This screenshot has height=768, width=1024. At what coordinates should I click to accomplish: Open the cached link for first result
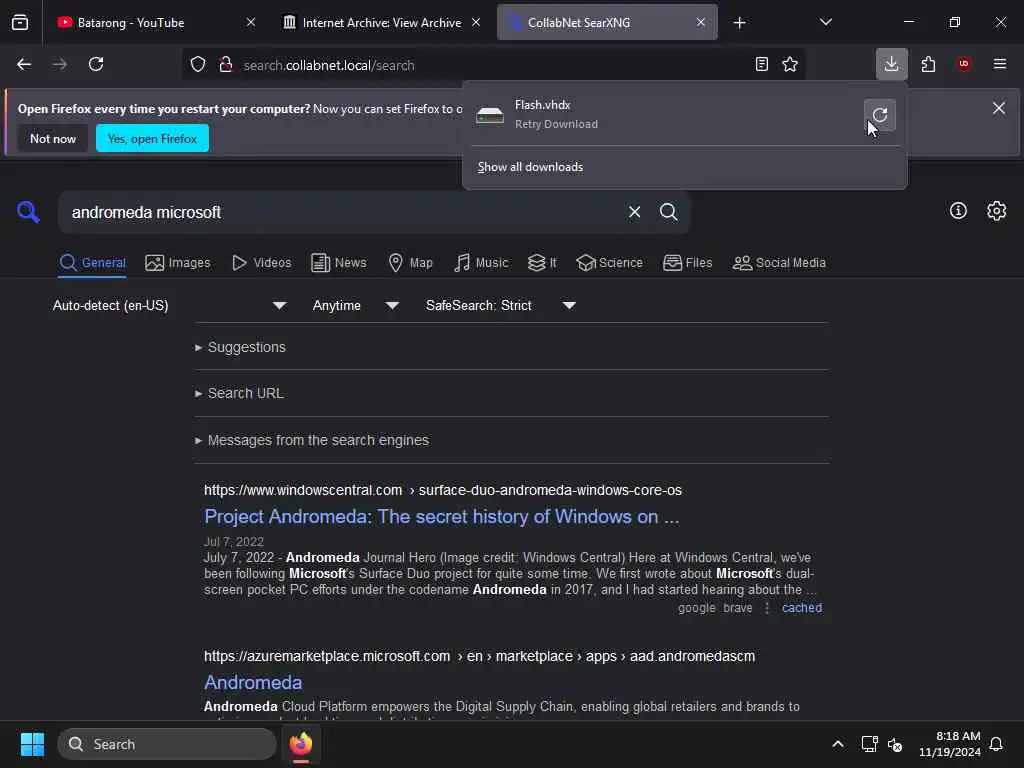pyautogui.click(x=802, y=608)
